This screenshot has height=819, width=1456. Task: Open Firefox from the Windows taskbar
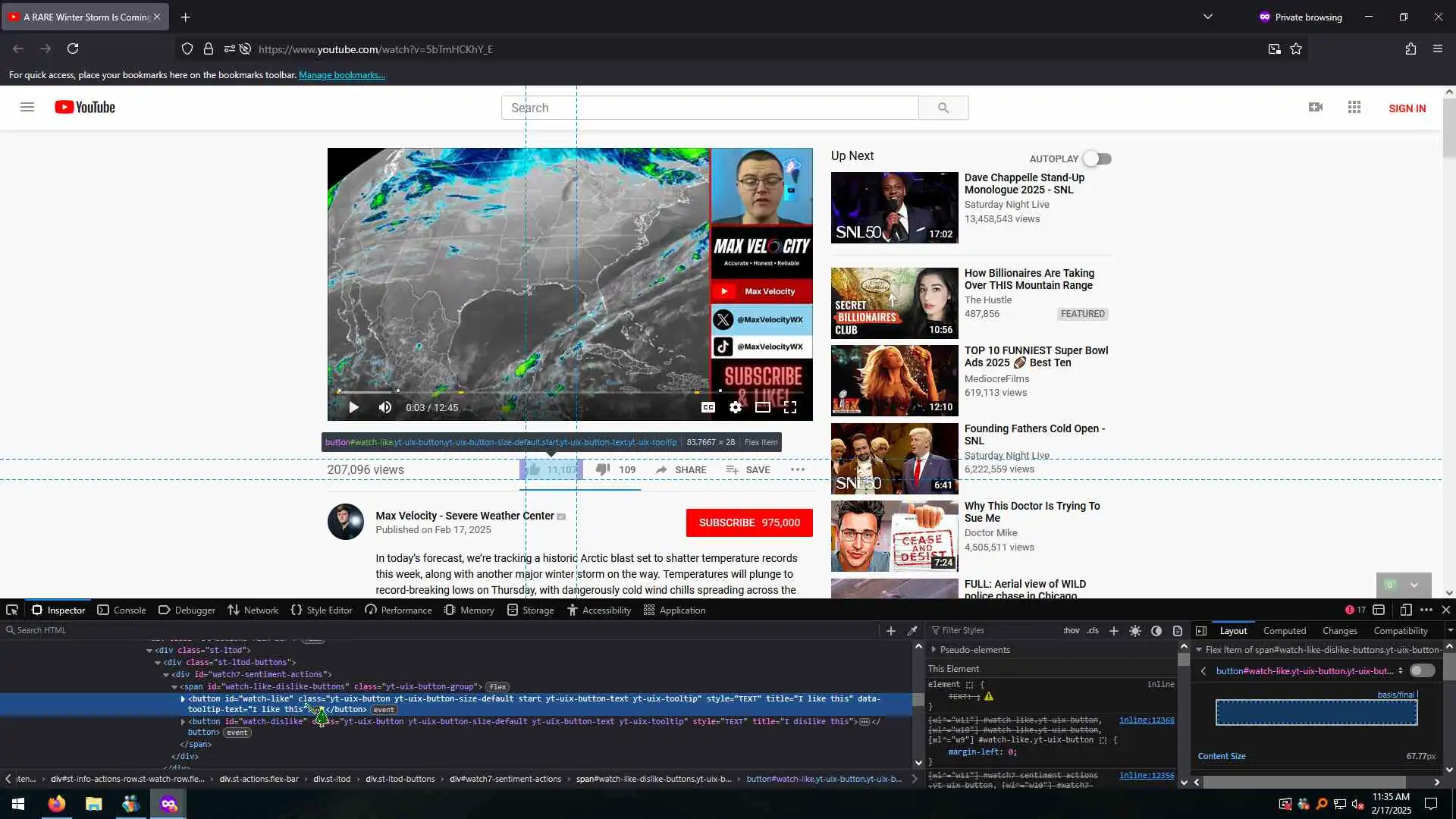(x=57, y=805)
